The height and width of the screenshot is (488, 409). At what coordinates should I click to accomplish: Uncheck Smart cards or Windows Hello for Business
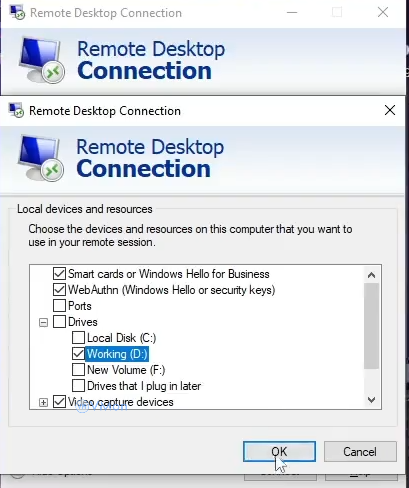pyautogui.click(x=59, y=274)
